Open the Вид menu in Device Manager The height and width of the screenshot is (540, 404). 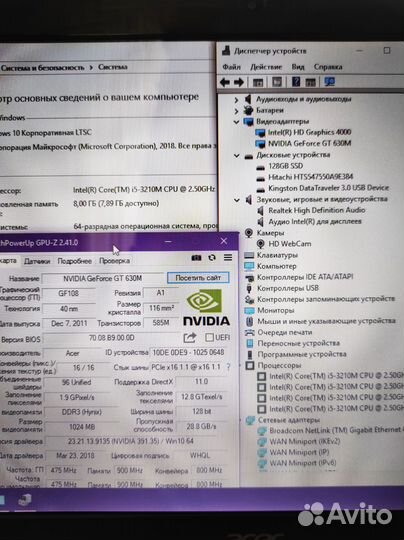tap(298, 67)
